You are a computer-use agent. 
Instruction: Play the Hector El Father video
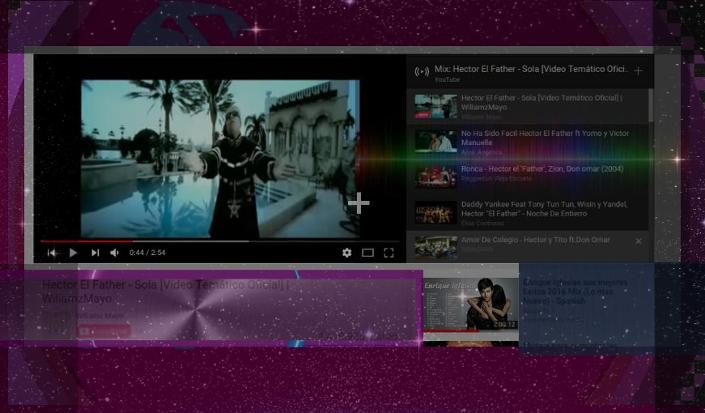73,253
